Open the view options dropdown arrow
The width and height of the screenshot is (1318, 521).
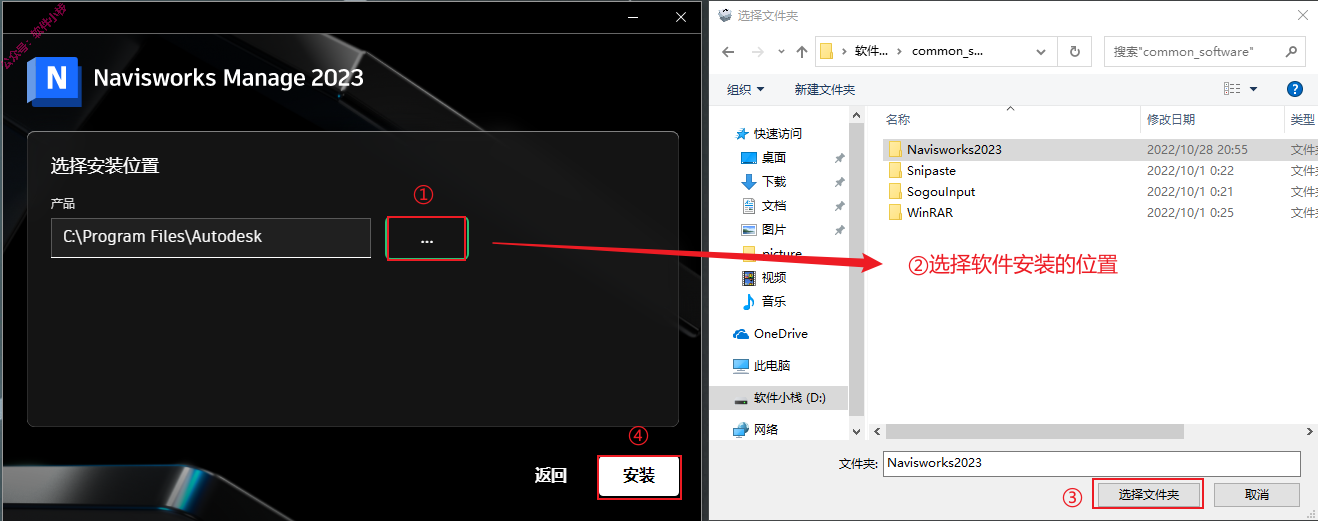click(x=1253, y=89)
